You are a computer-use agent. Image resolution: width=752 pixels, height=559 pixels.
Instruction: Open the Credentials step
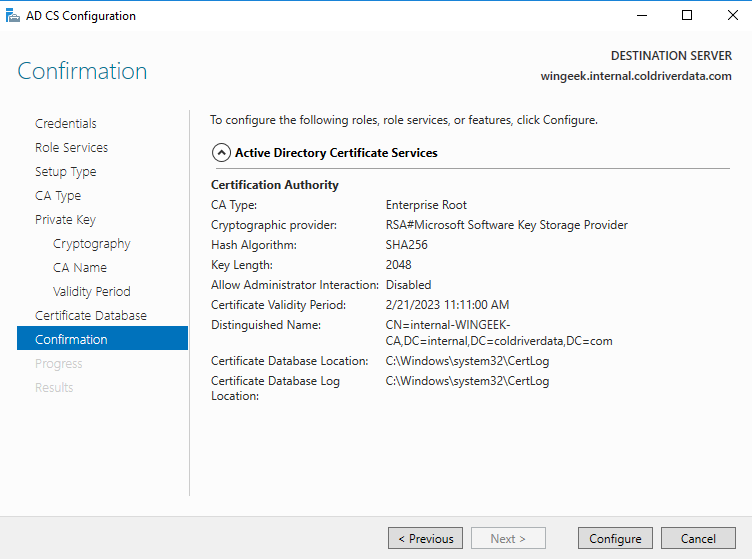click(66, 123)
